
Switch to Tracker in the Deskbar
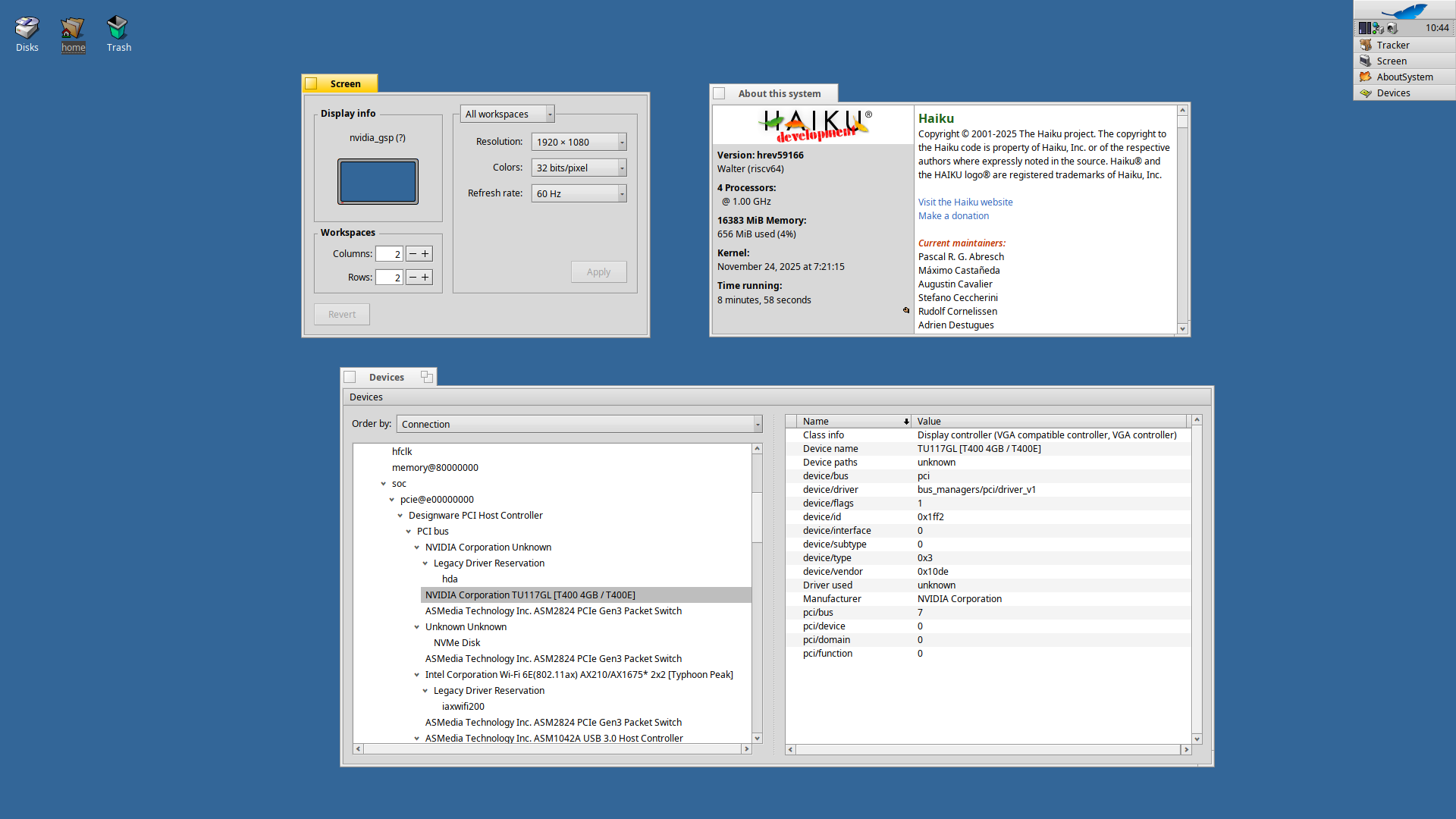point(1392,45)
